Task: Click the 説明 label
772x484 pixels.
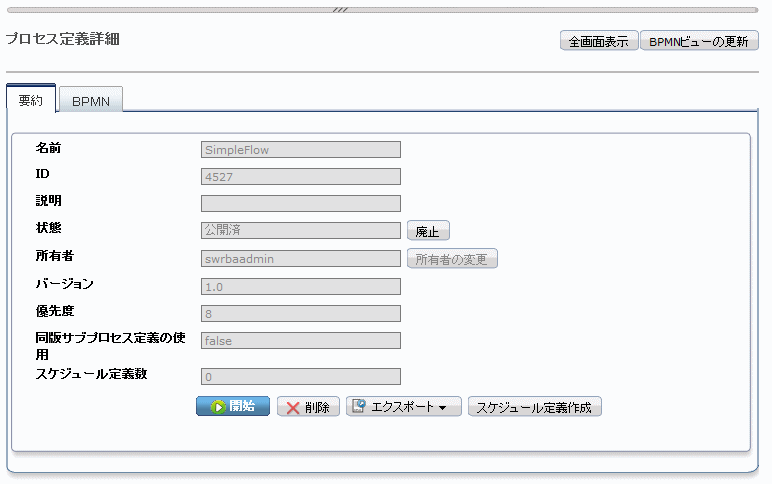Action: click(x=48, y=200)
